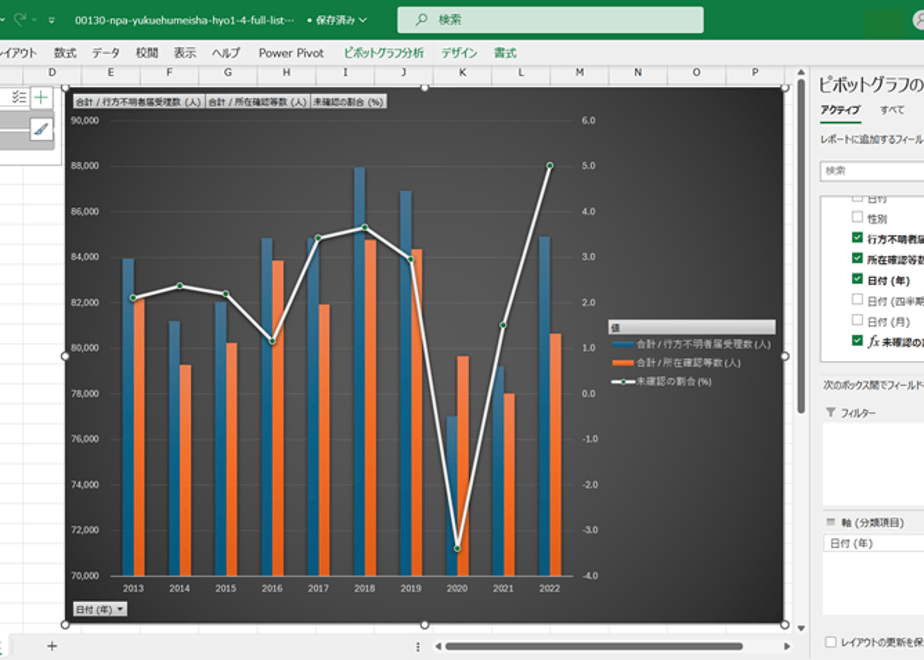Screen dimensions: 924x660
Task: Click the 2020 line data point marker
Action: (458, 549)
